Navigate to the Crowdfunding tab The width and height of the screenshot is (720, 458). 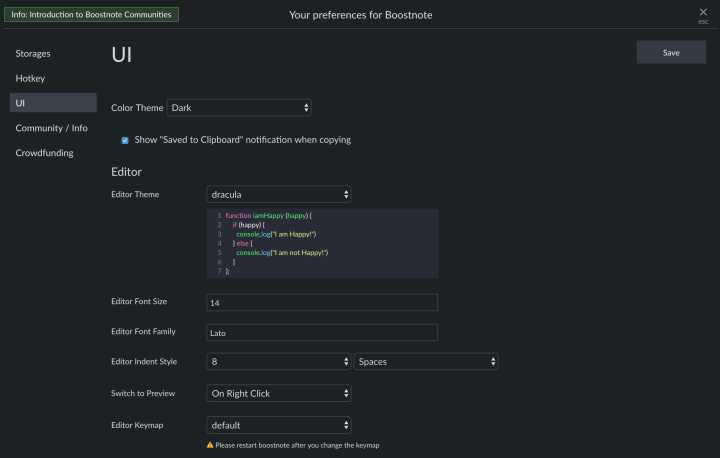click(45, 153)
